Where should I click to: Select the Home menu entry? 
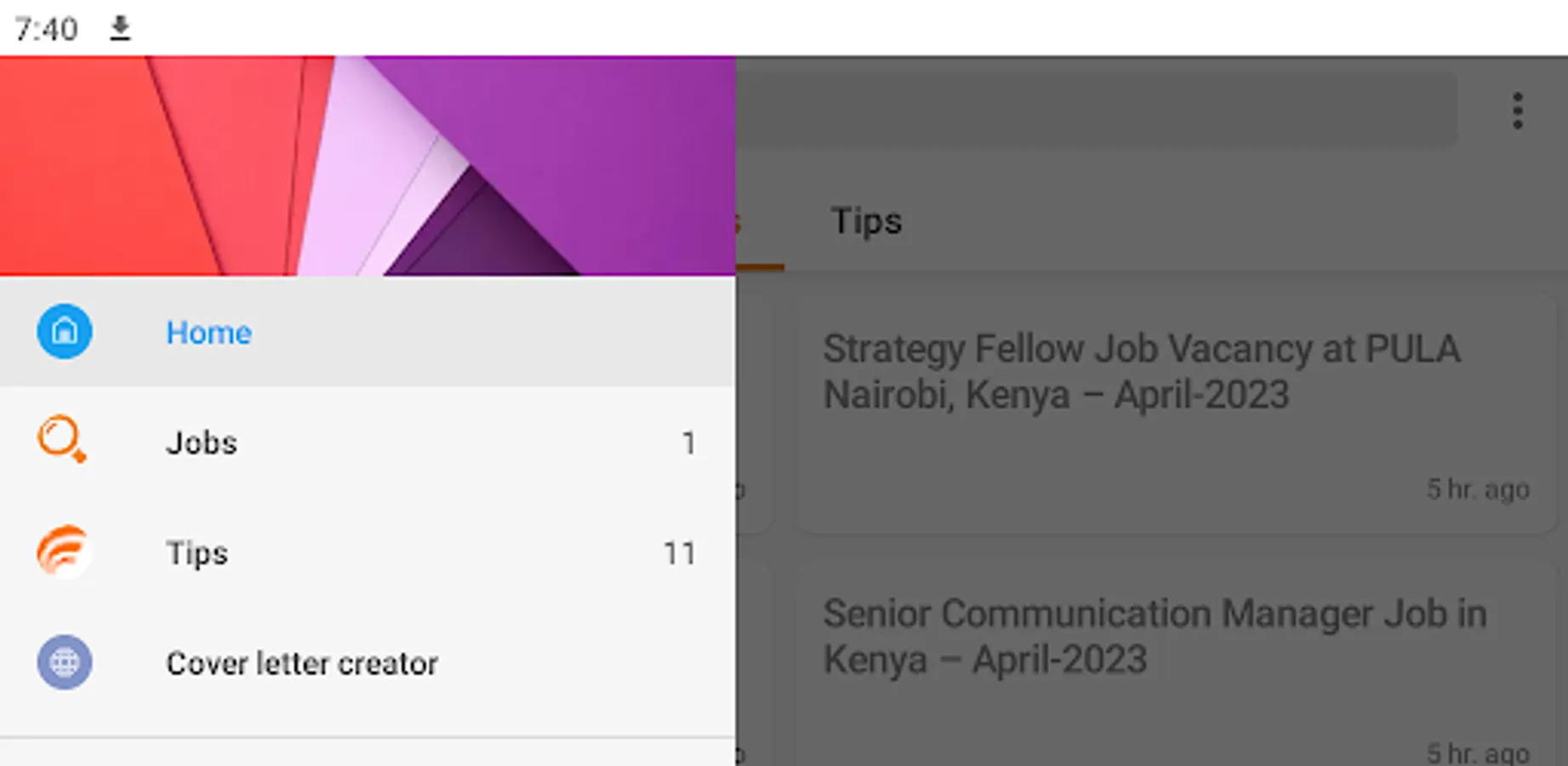pyautogui.click(x=368, y=331)
